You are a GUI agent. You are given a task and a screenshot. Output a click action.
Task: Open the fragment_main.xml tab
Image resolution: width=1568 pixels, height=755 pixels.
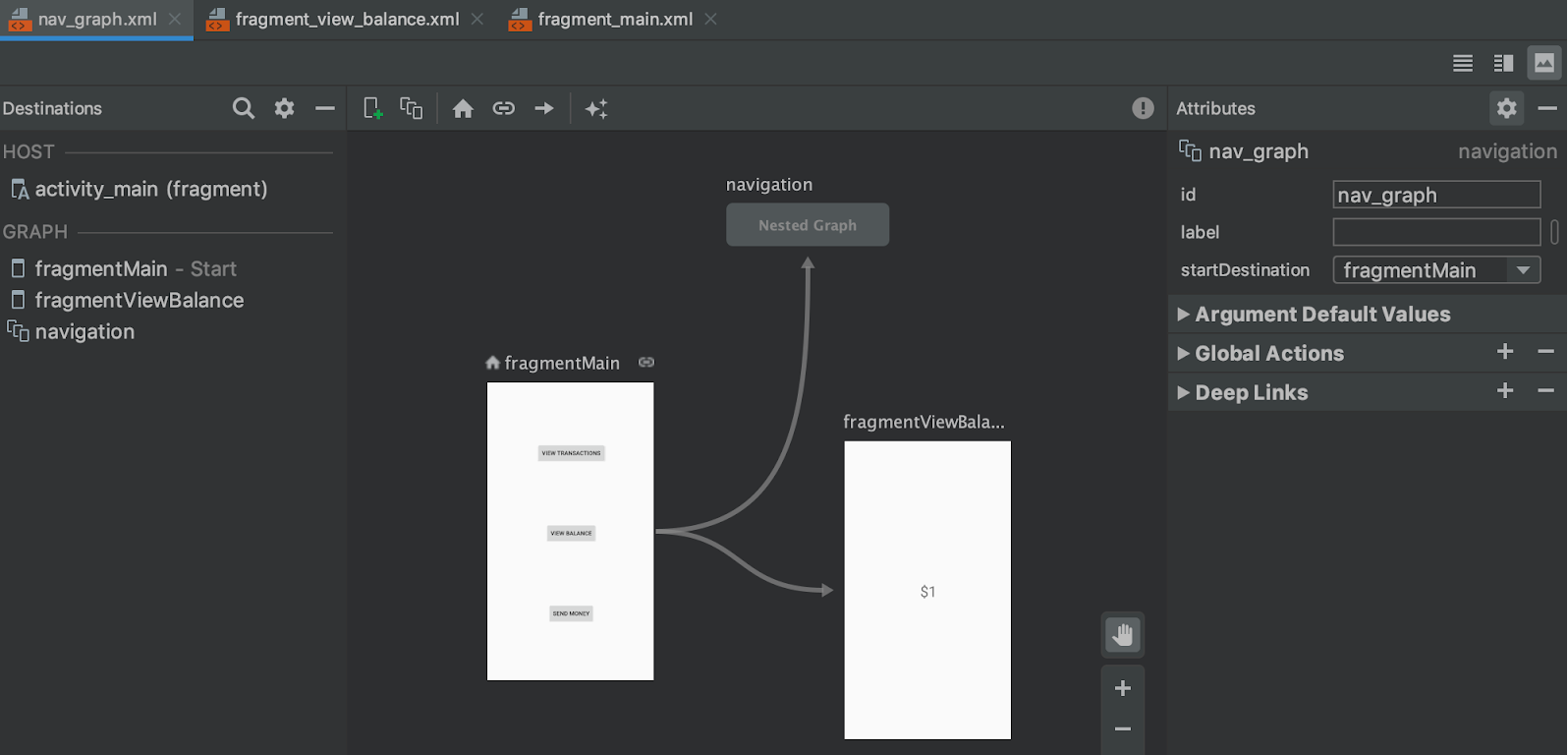coord(614,20)
